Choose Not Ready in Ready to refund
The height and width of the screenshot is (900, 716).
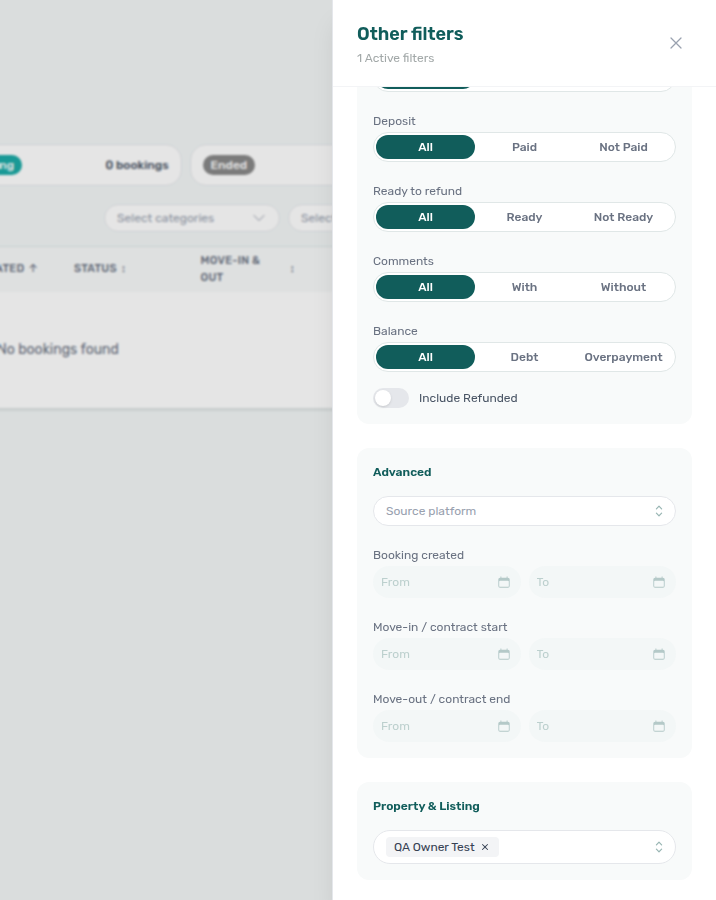[623, 217]
